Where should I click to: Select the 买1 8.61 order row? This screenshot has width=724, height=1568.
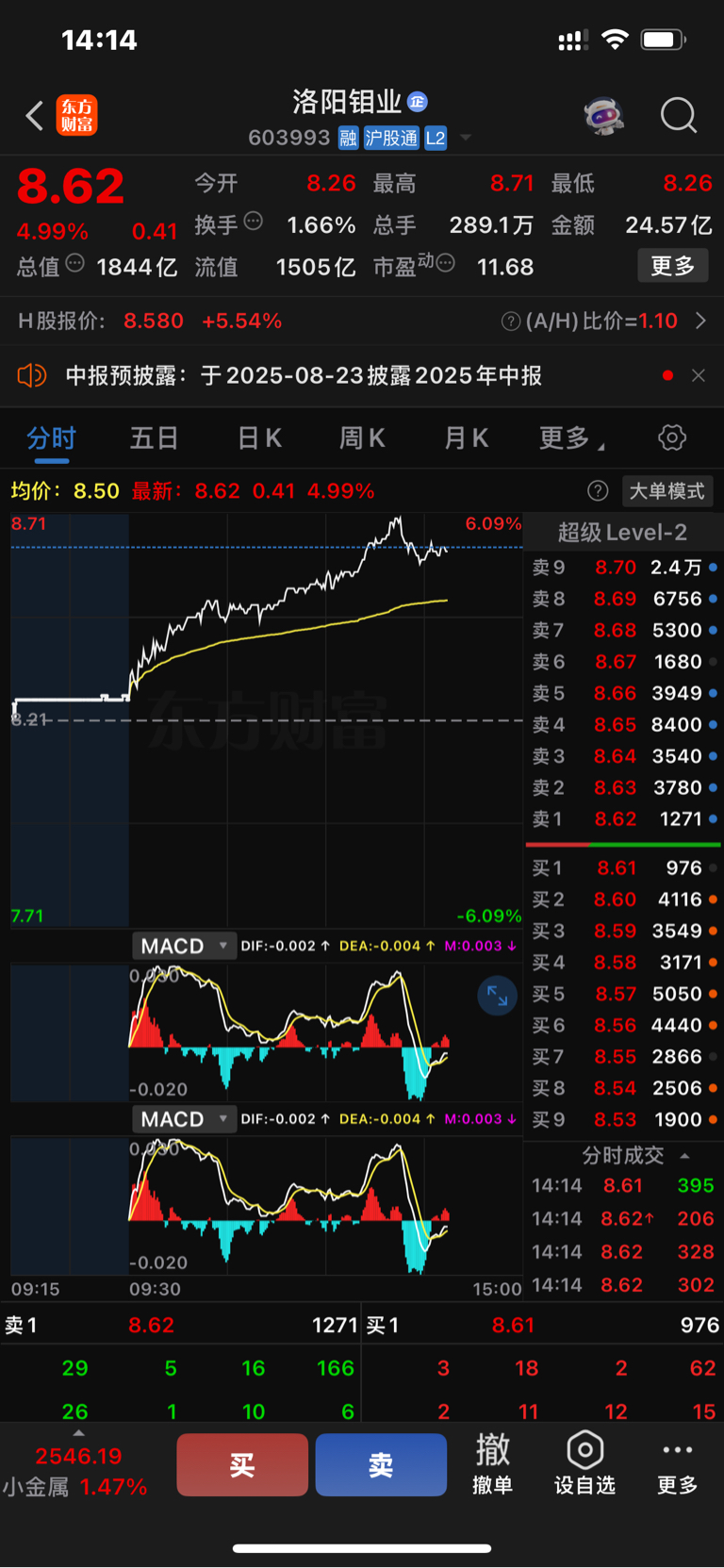click(x=624, y=867)
